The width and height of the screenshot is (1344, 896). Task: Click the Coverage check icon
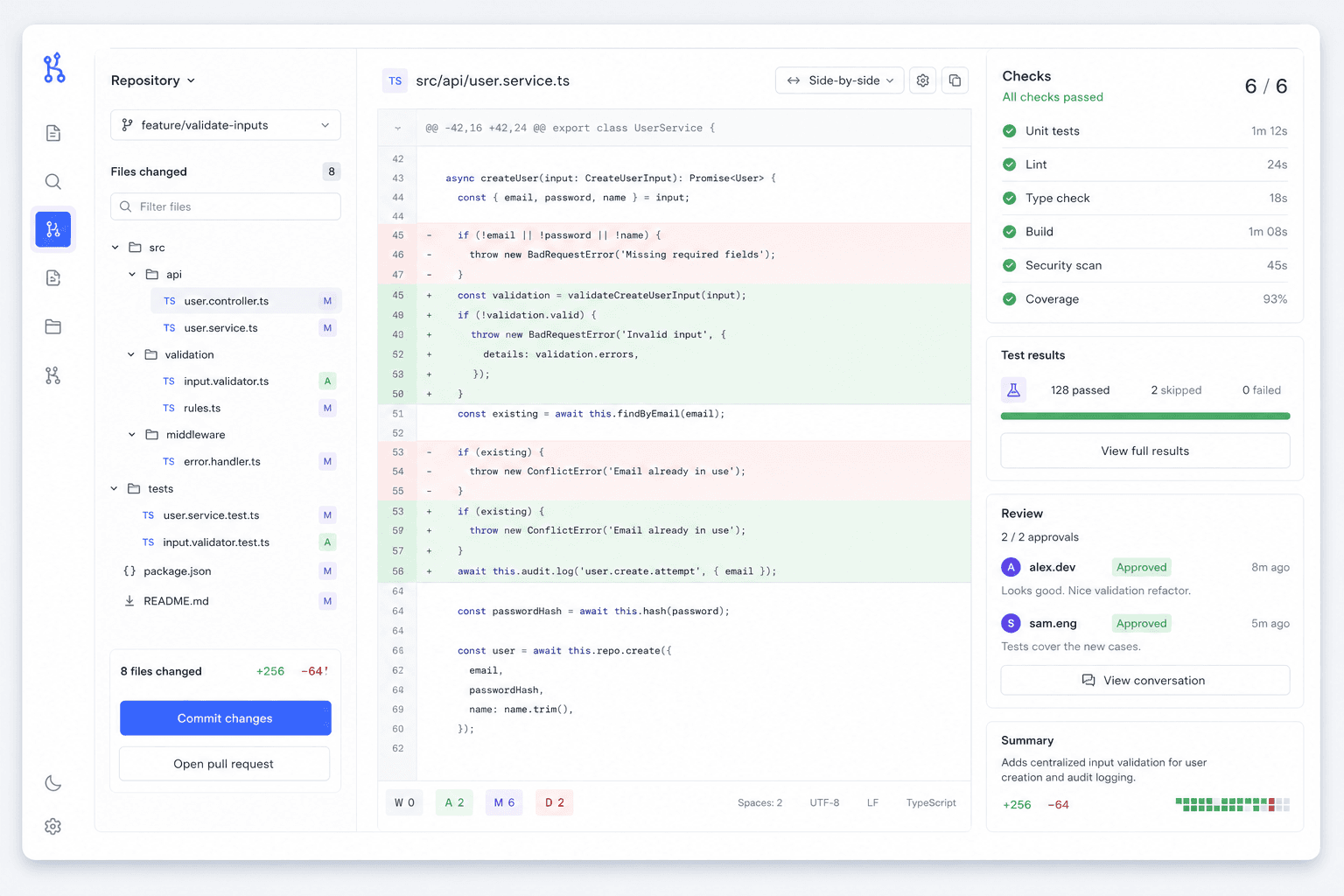(x=1009, y=299)
